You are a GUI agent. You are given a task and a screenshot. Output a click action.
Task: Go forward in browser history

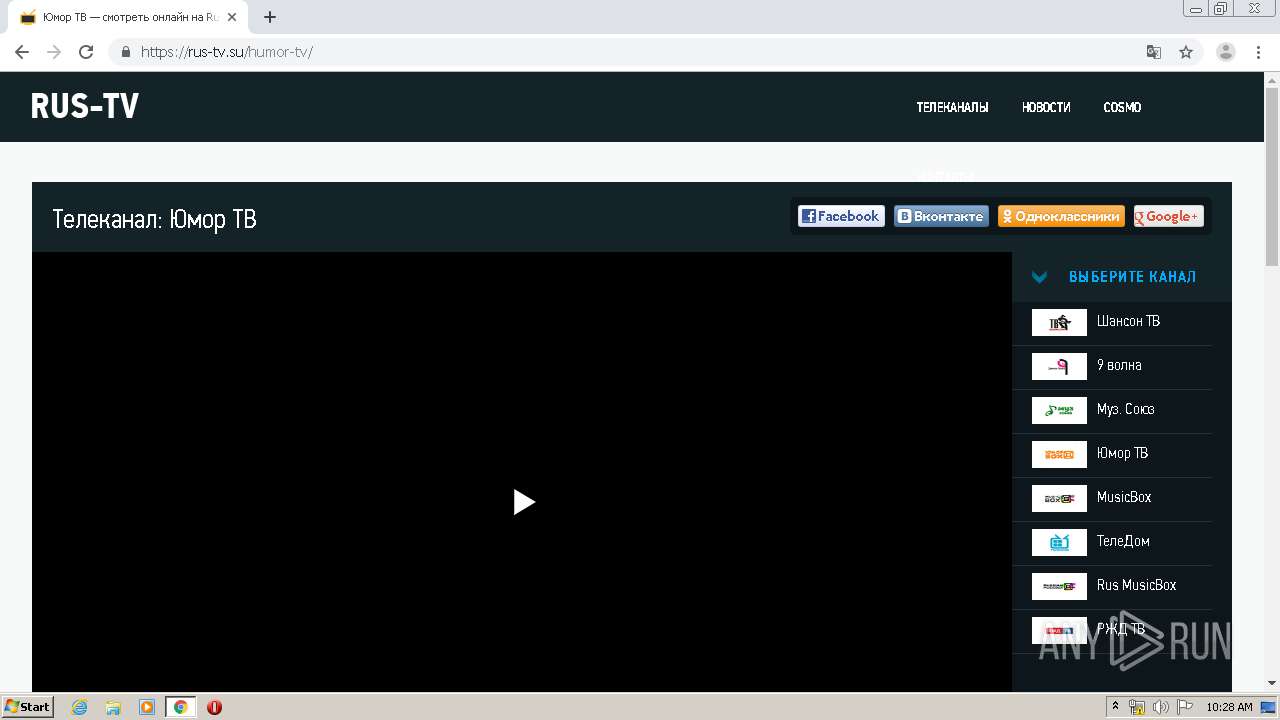(54, 52)
